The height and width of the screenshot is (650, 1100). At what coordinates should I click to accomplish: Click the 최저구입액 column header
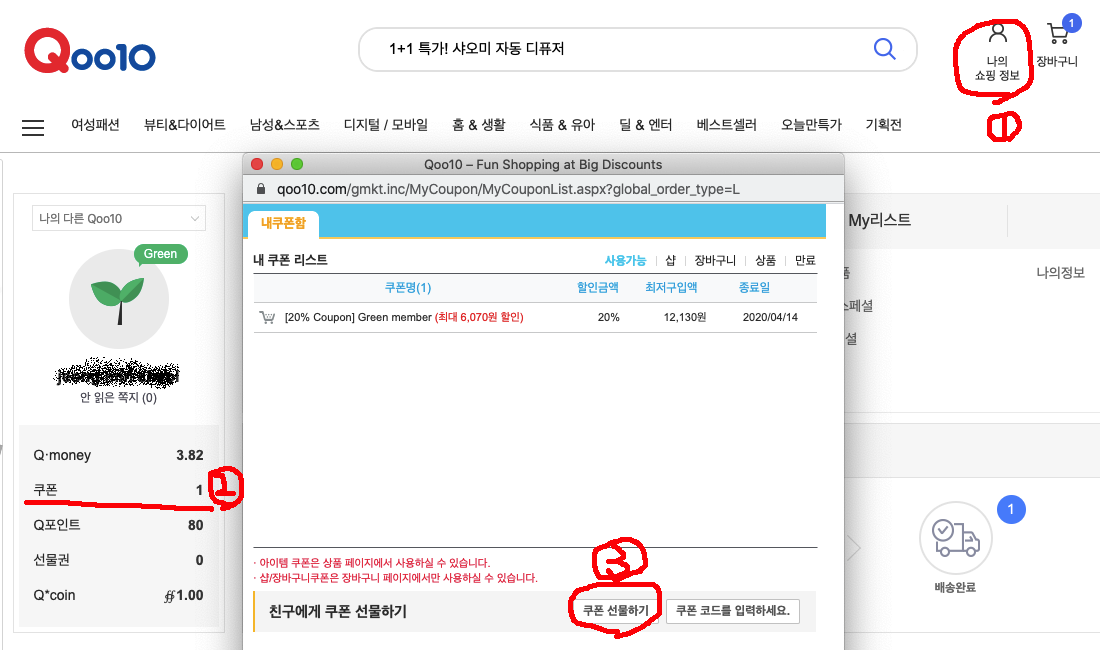coord(671,287)
